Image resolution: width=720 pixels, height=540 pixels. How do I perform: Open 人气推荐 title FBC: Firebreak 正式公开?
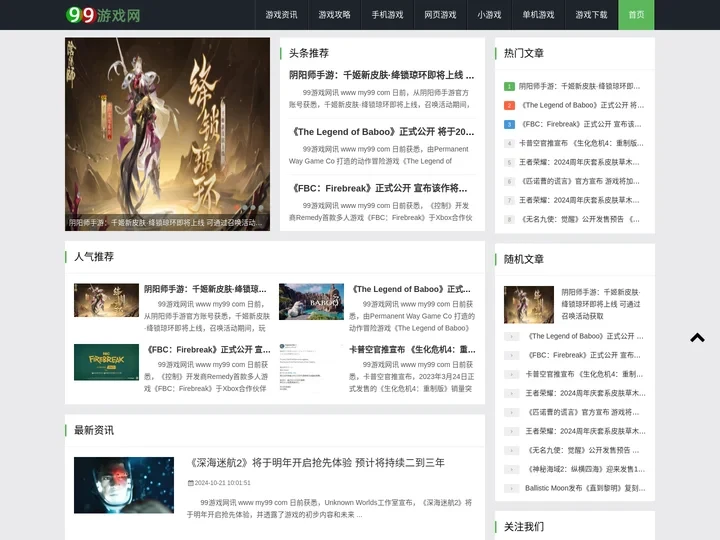click(207, 350)
